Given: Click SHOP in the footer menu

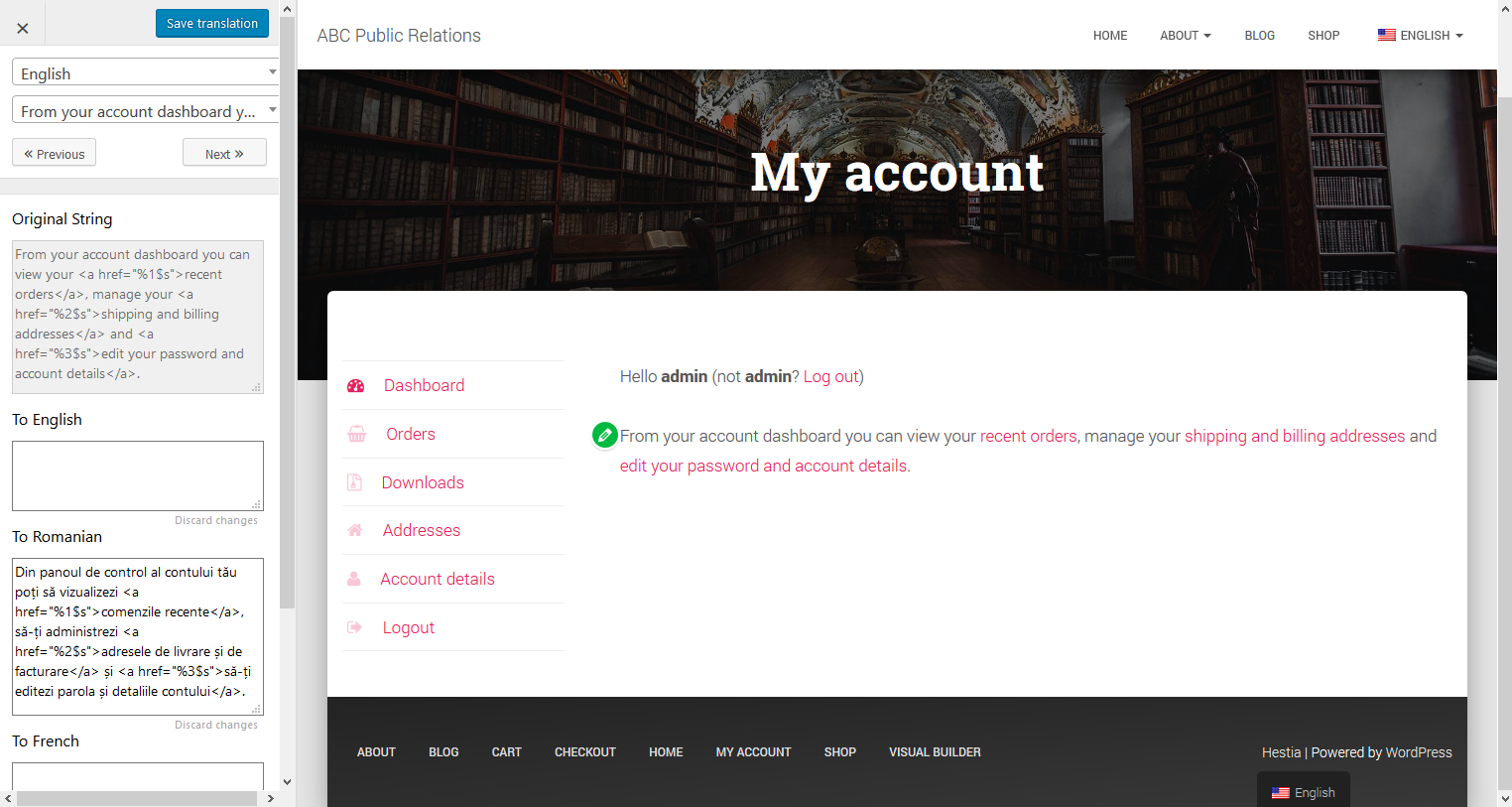Looking at the screenshot, I should click(x=840, y=752).
